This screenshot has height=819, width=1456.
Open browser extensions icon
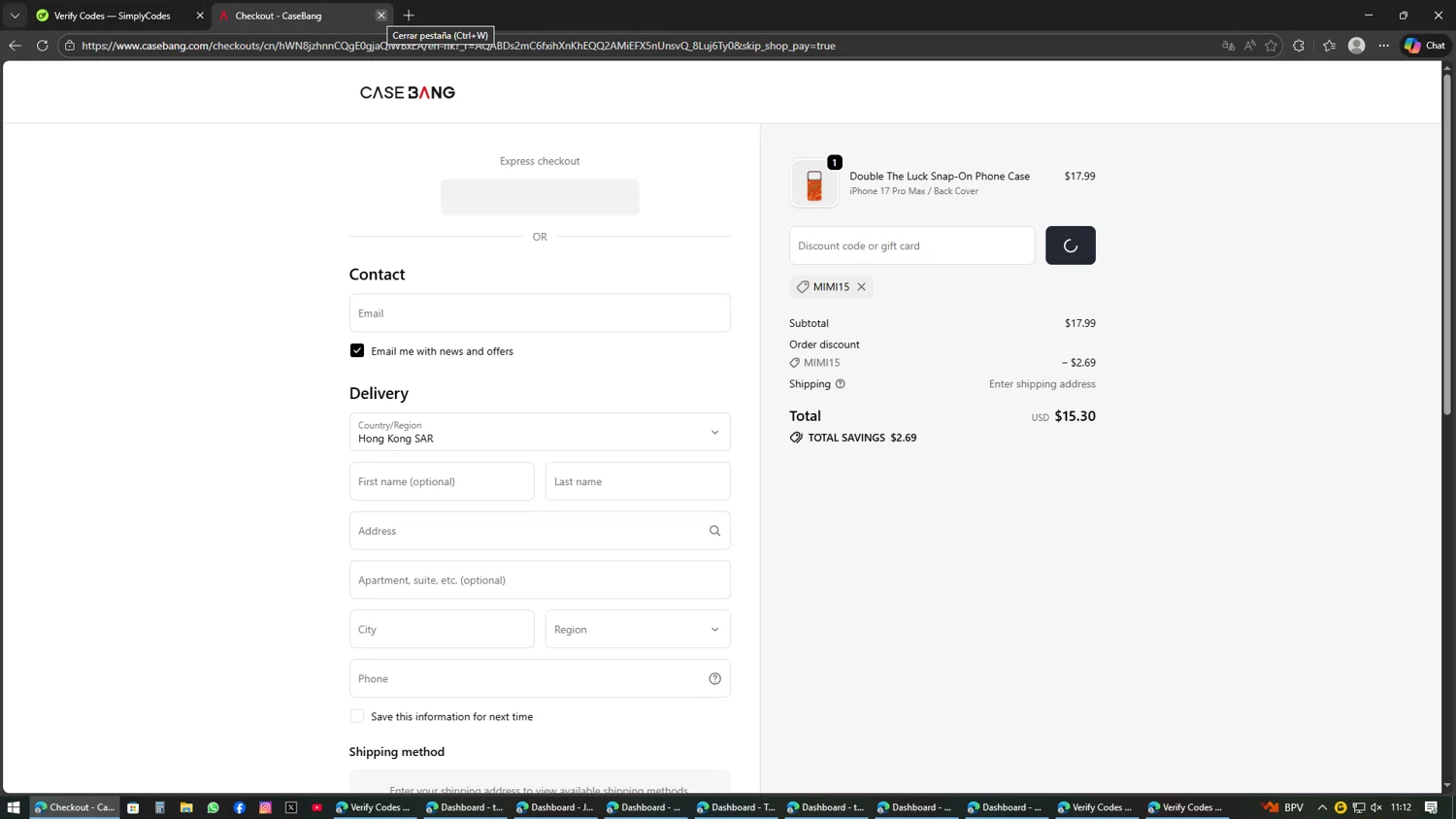tap(1299, 46)
